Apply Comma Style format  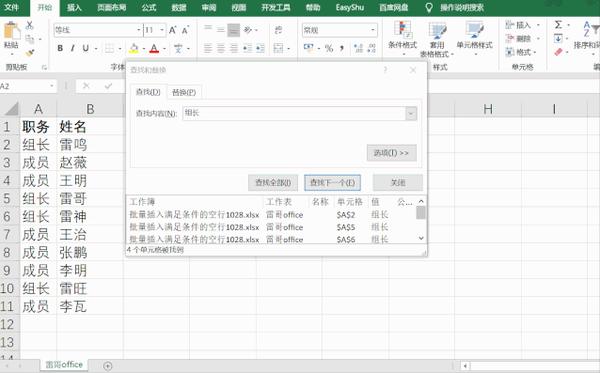tap(342, 48)
